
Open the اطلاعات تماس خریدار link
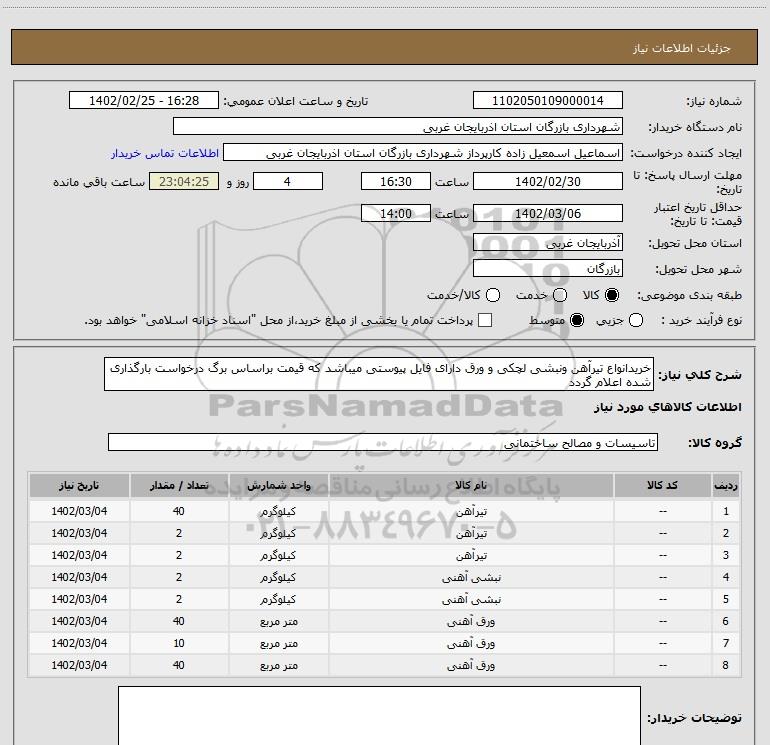[x=165, y=153]
